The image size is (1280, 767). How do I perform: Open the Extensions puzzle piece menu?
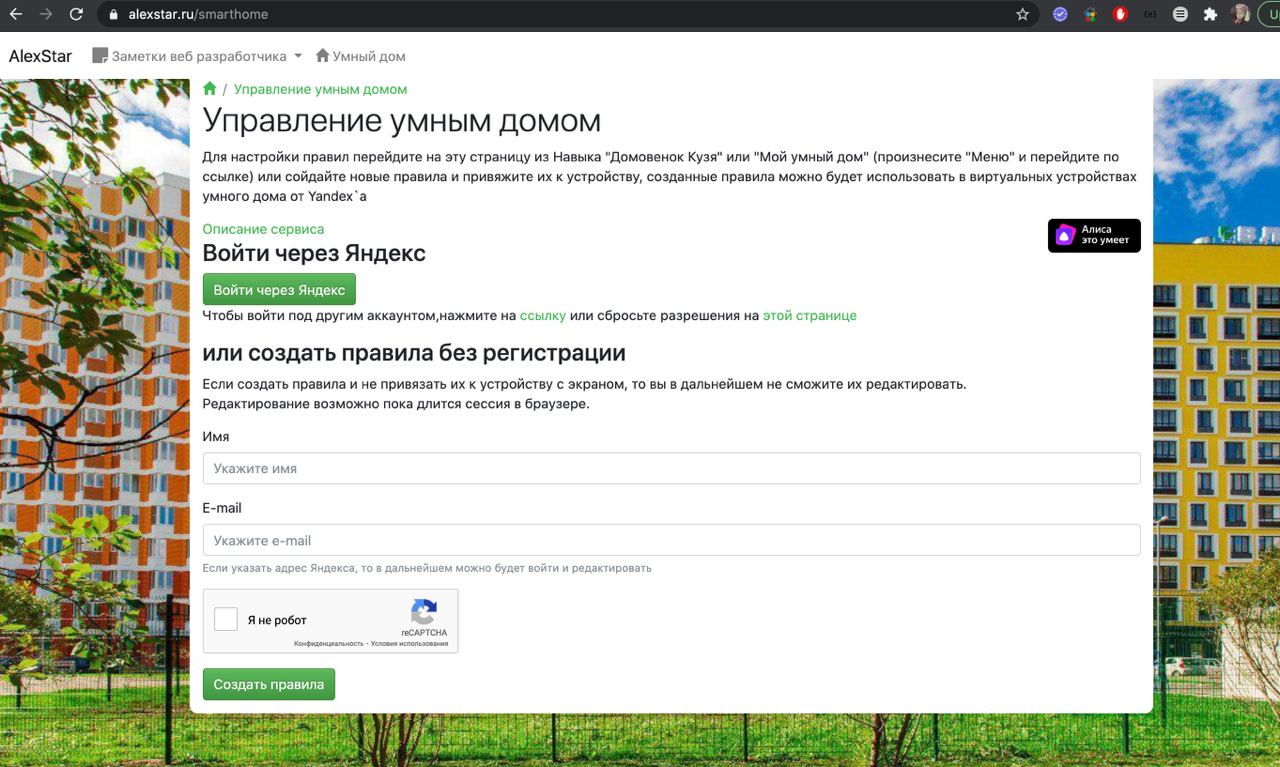1211,15
